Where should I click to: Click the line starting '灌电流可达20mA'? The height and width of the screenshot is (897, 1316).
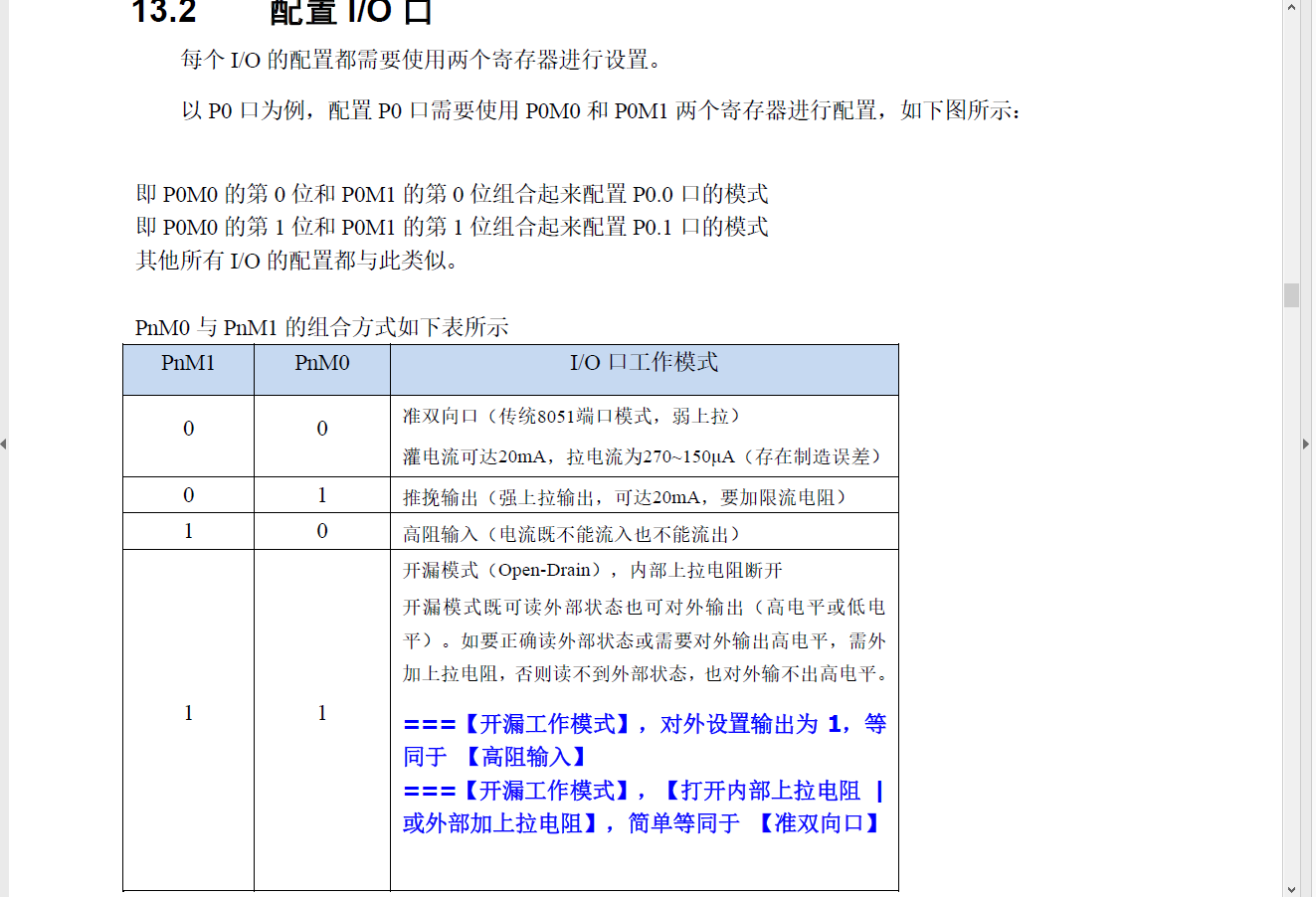643,456
